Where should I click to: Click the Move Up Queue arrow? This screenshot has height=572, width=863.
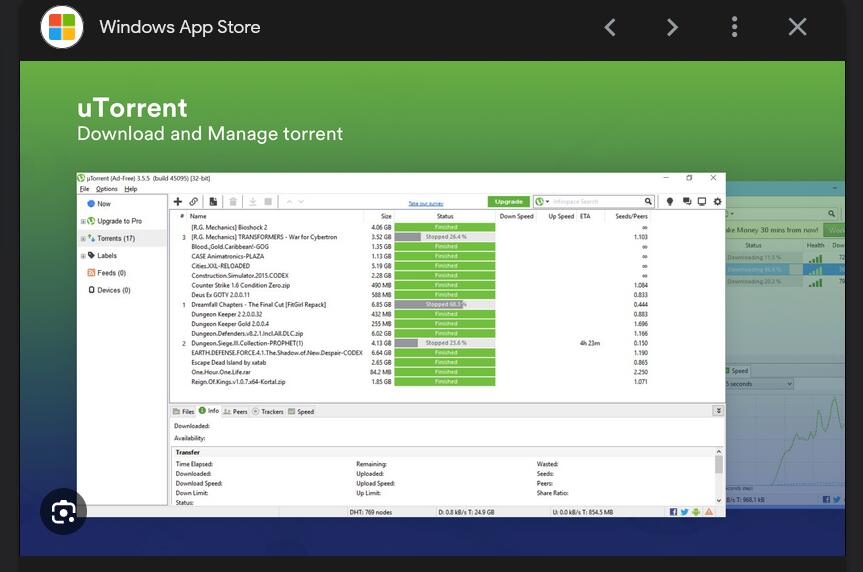(x=289, y=201)
